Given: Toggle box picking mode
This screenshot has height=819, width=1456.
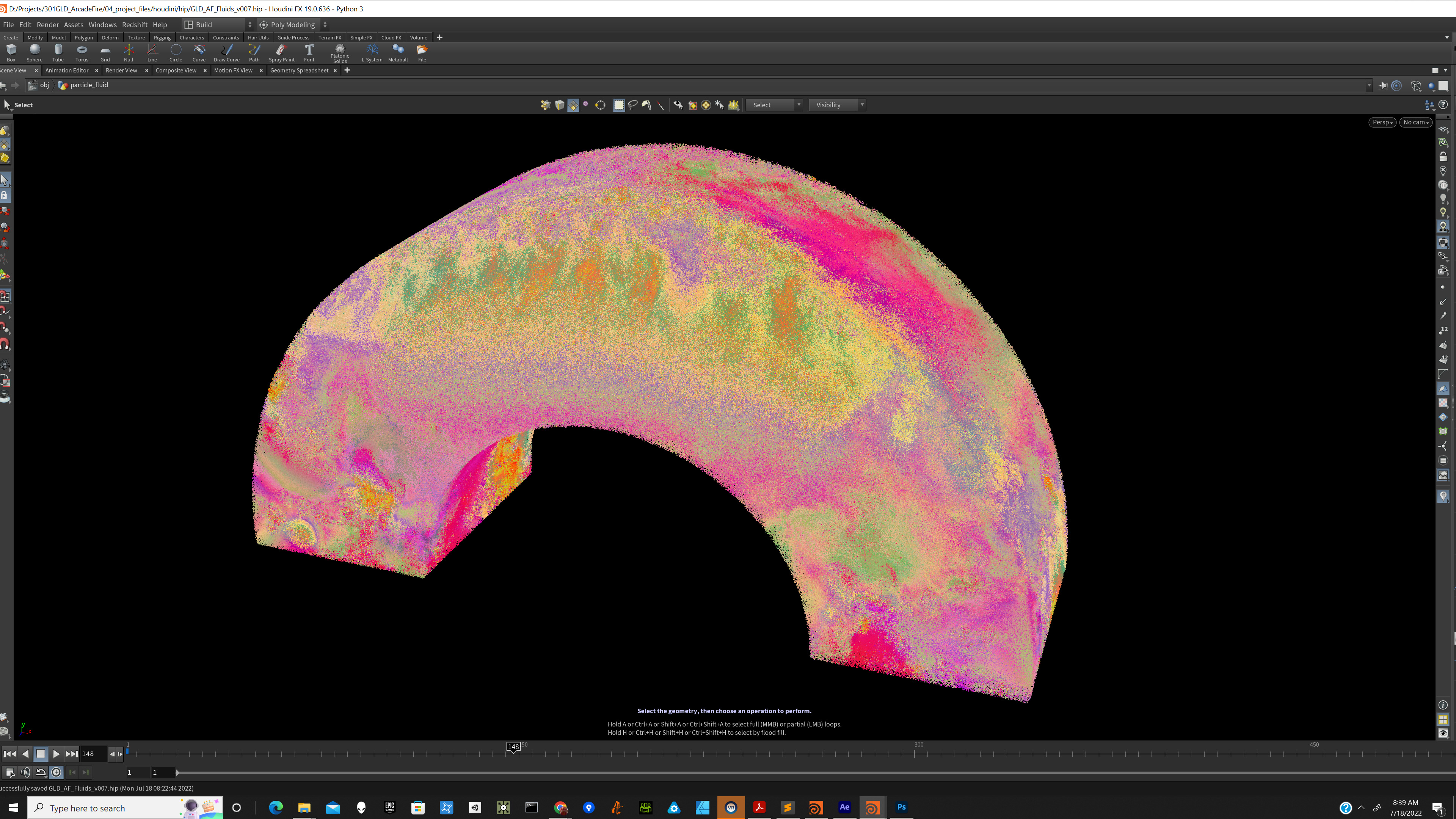Looking at the screenshot, I should 619,105.
